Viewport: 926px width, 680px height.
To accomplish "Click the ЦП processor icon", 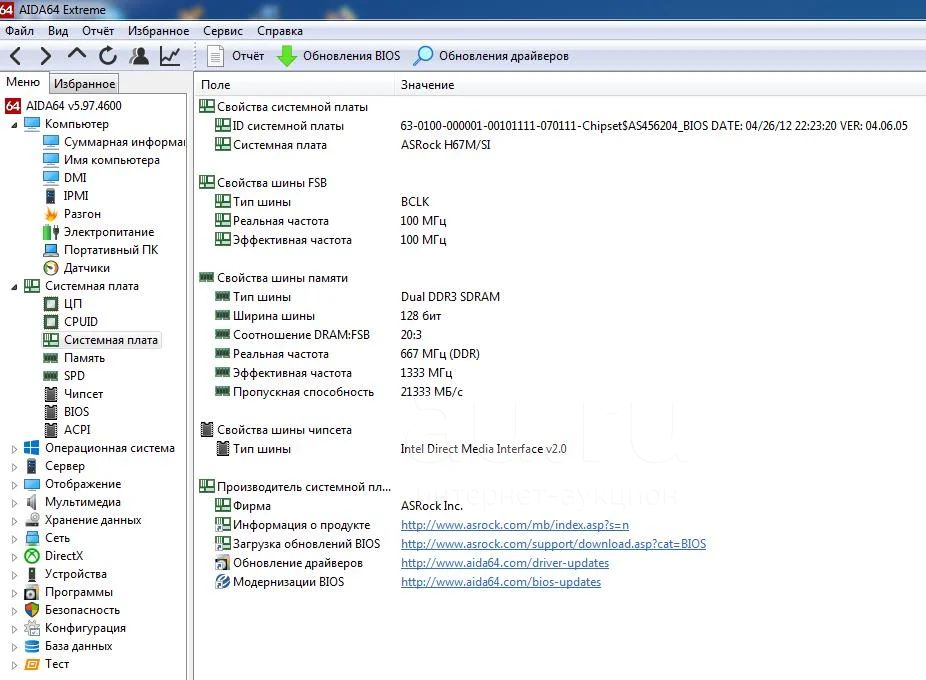I will 51,304.
